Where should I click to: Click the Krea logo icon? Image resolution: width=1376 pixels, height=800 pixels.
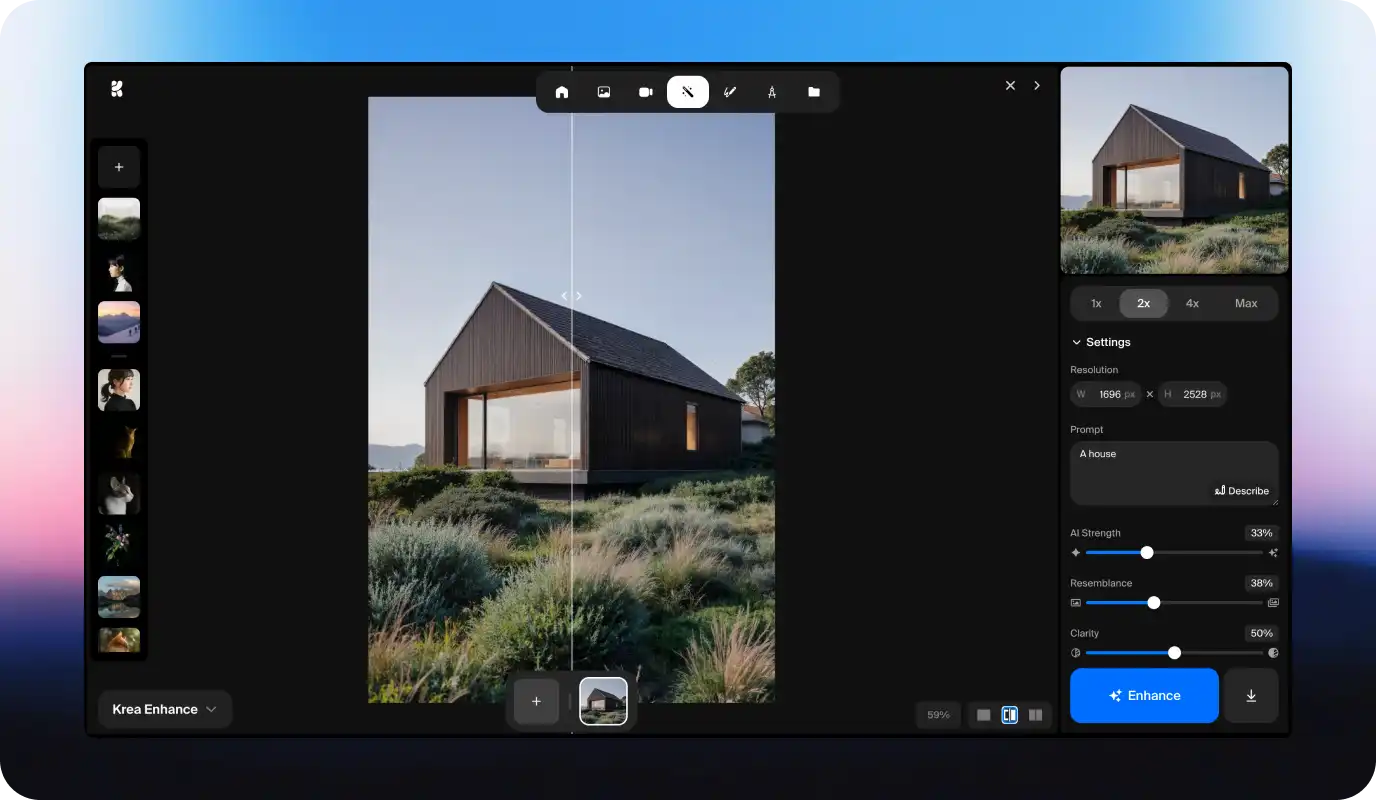[117, 89]
